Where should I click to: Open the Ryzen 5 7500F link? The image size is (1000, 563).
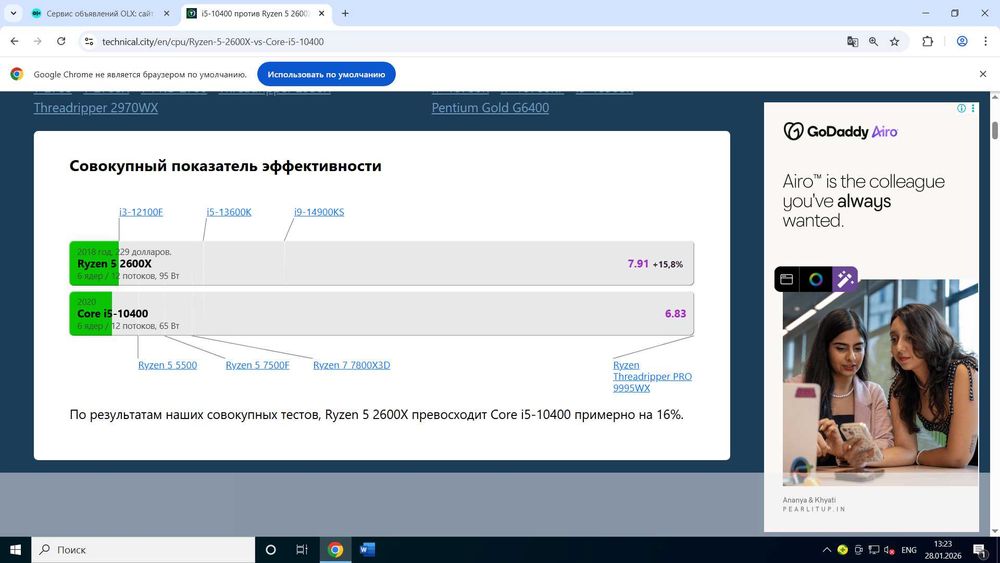tap(258, 365)
